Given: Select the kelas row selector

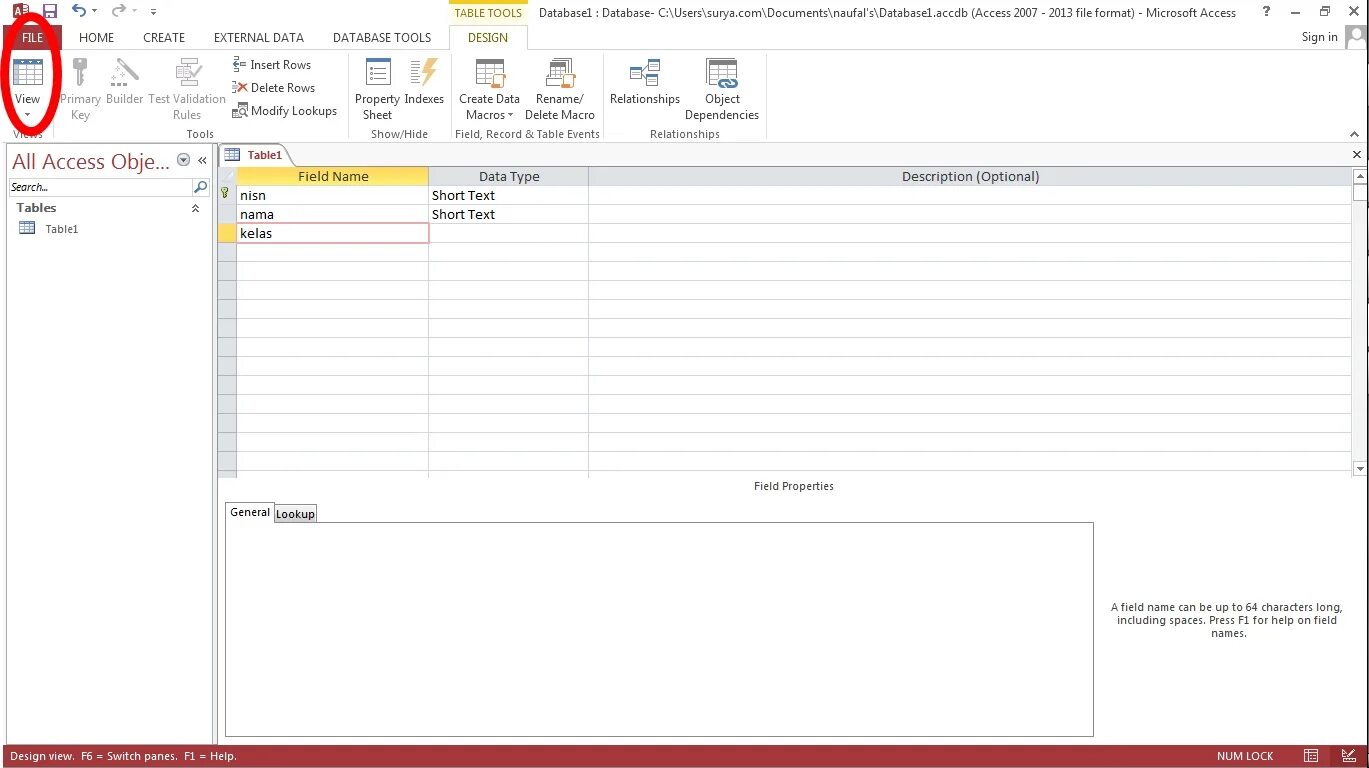Looking at the screenshot, I should [x=227, y=233].
